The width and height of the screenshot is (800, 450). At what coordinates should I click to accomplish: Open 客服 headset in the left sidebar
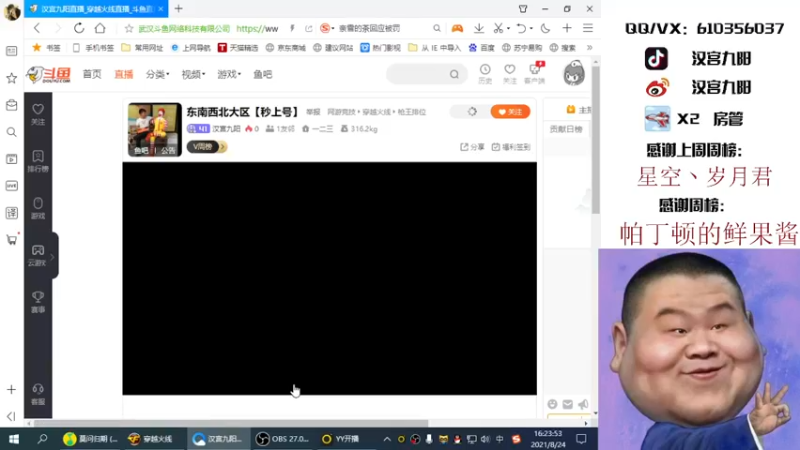pos(38,394)
